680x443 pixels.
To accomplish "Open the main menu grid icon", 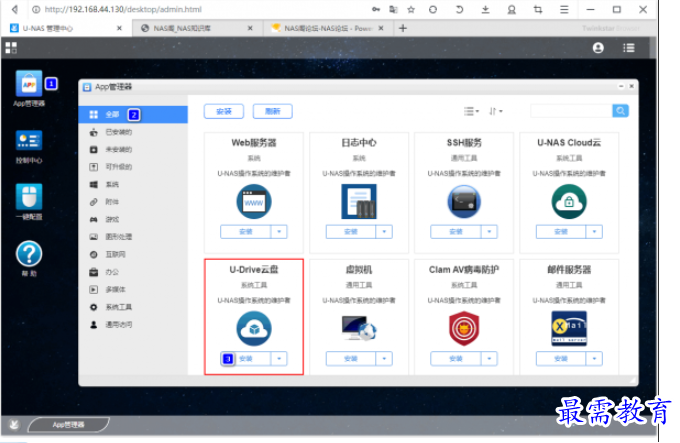I will 11,48.
